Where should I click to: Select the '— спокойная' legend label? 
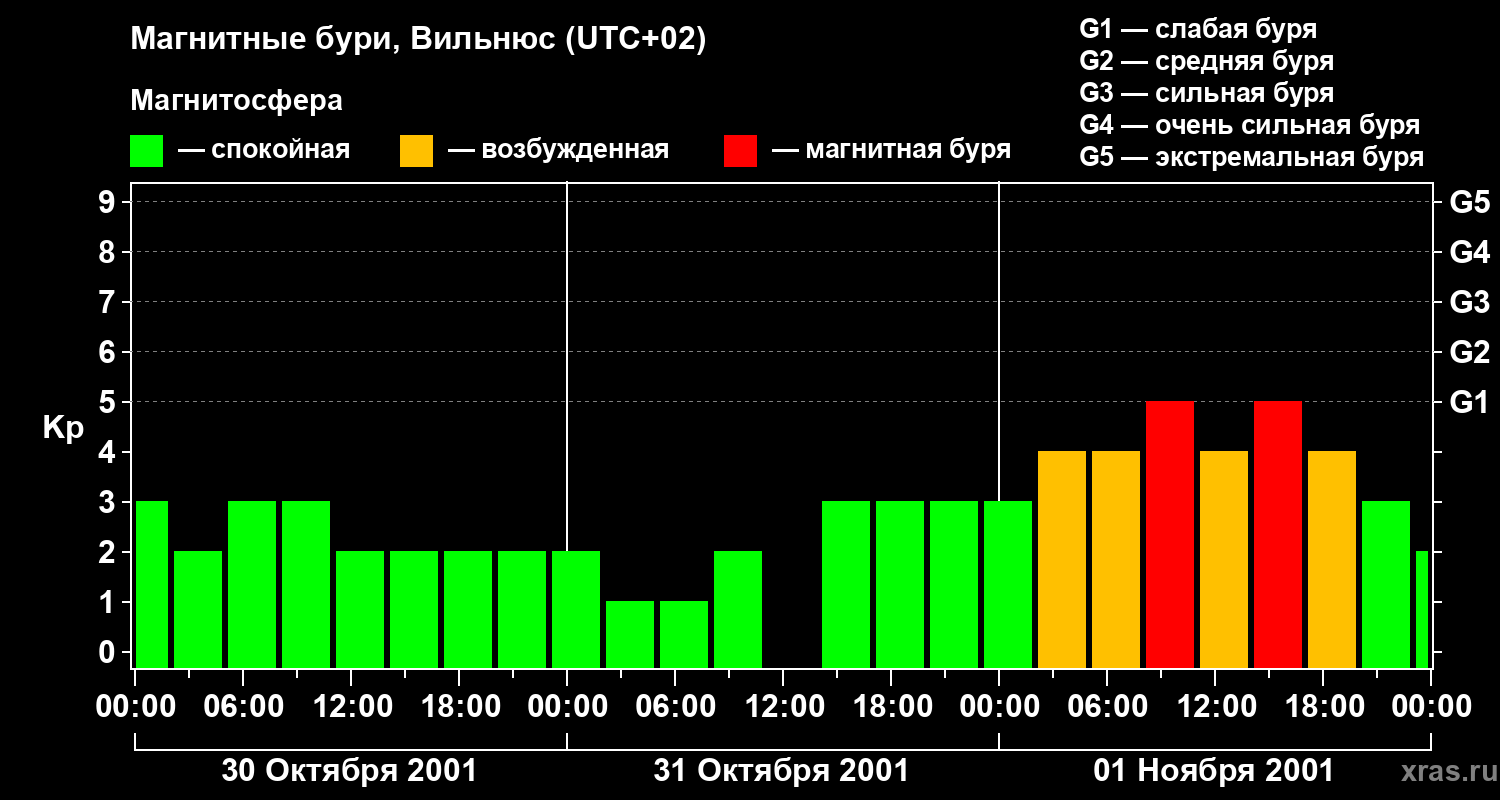(x=263, y=151)
